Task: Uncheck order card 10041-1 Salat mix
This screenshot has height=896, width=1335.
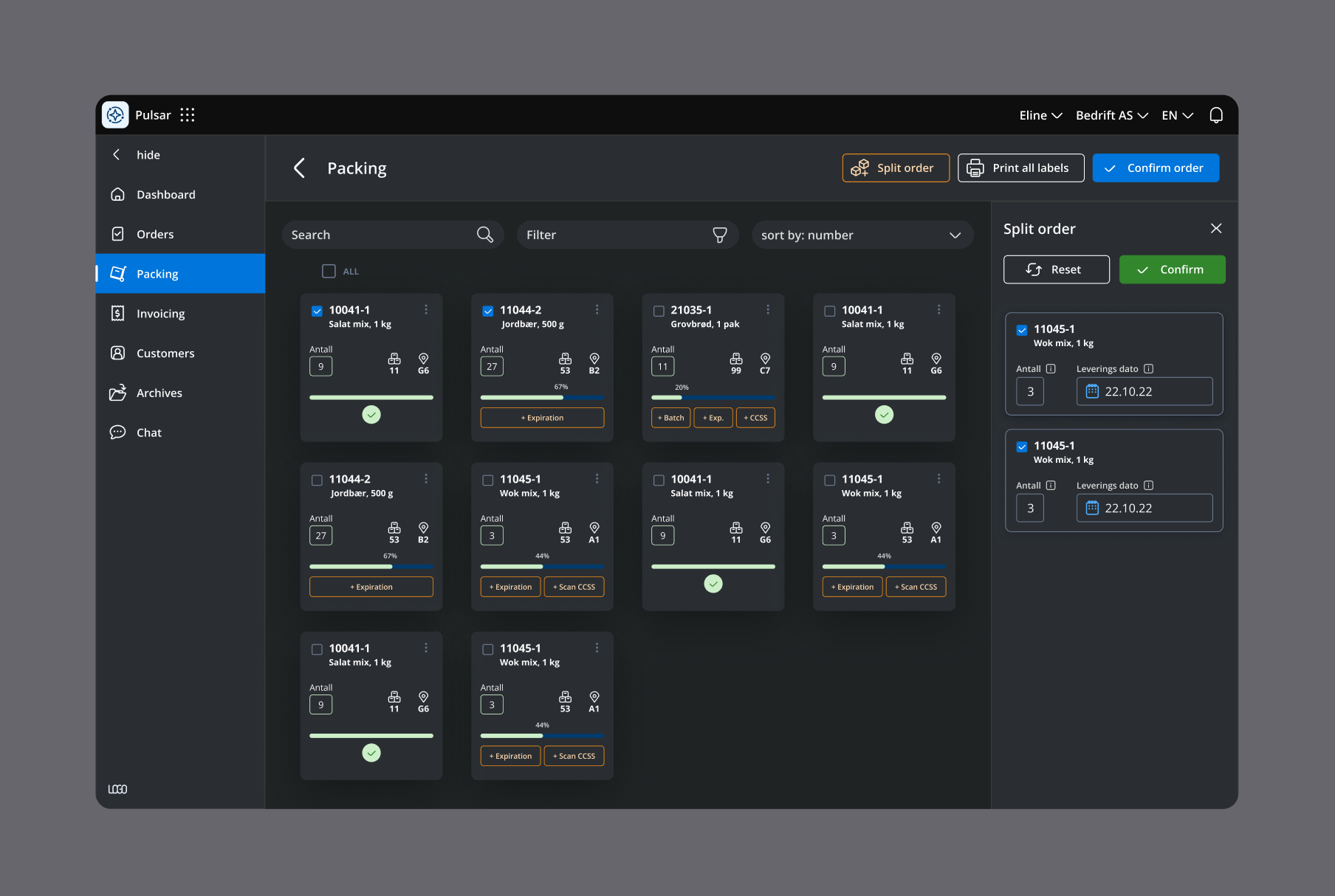Action: click(317, 311)
